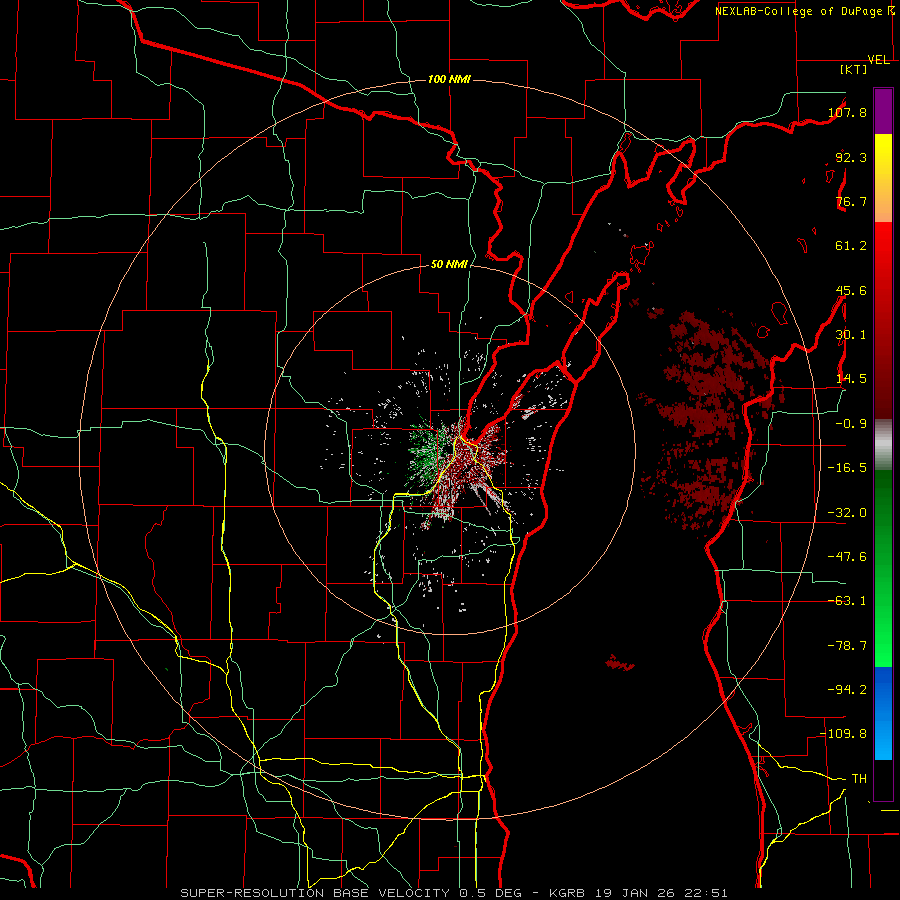This screenshot has height=900, width=900.
Task: Click the Super-Resolution Base Velocity caption
Action: 454,893
